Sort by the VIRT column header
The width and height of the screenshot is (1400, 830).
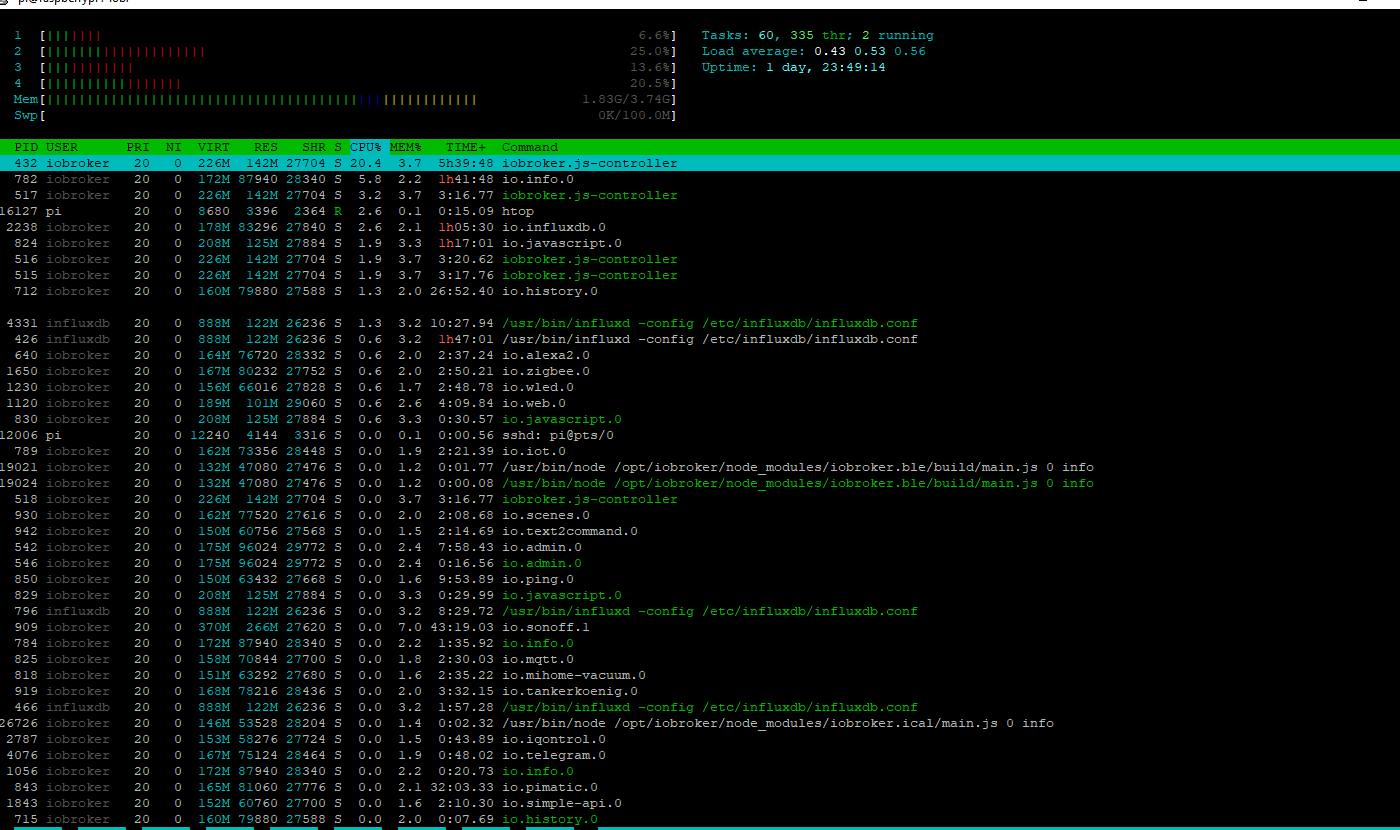(214, 147)
